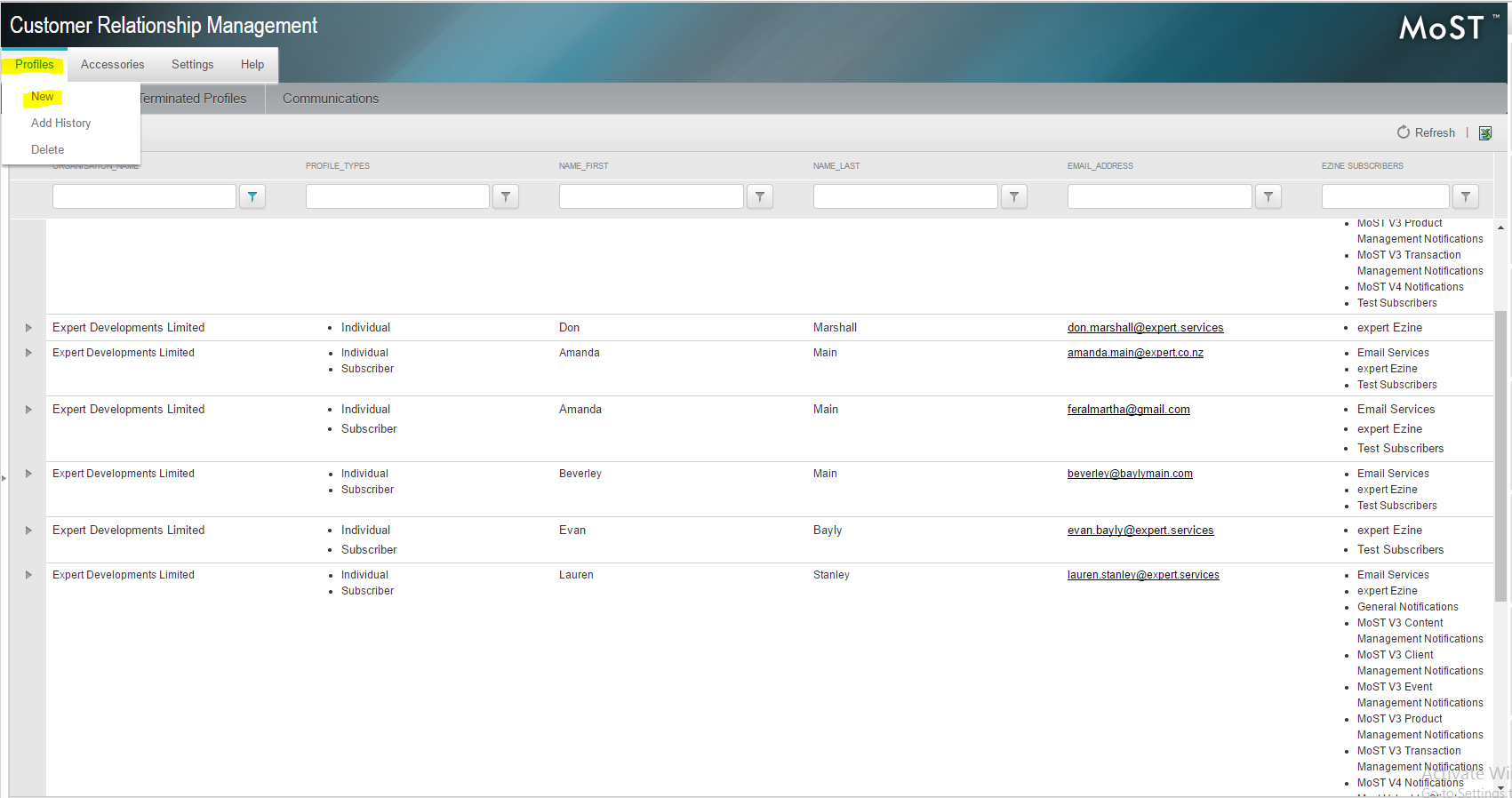Expand the Lauren Stanley row

click(x=28, y=575)
